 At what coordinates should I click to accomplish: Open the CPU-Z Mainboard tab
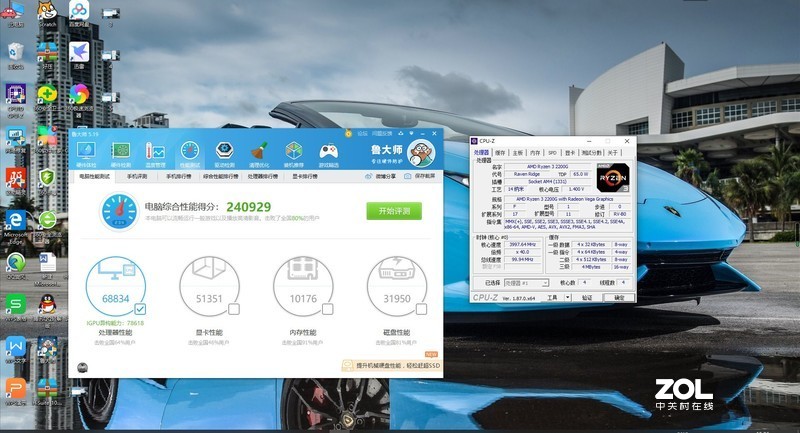coord(518,152)
